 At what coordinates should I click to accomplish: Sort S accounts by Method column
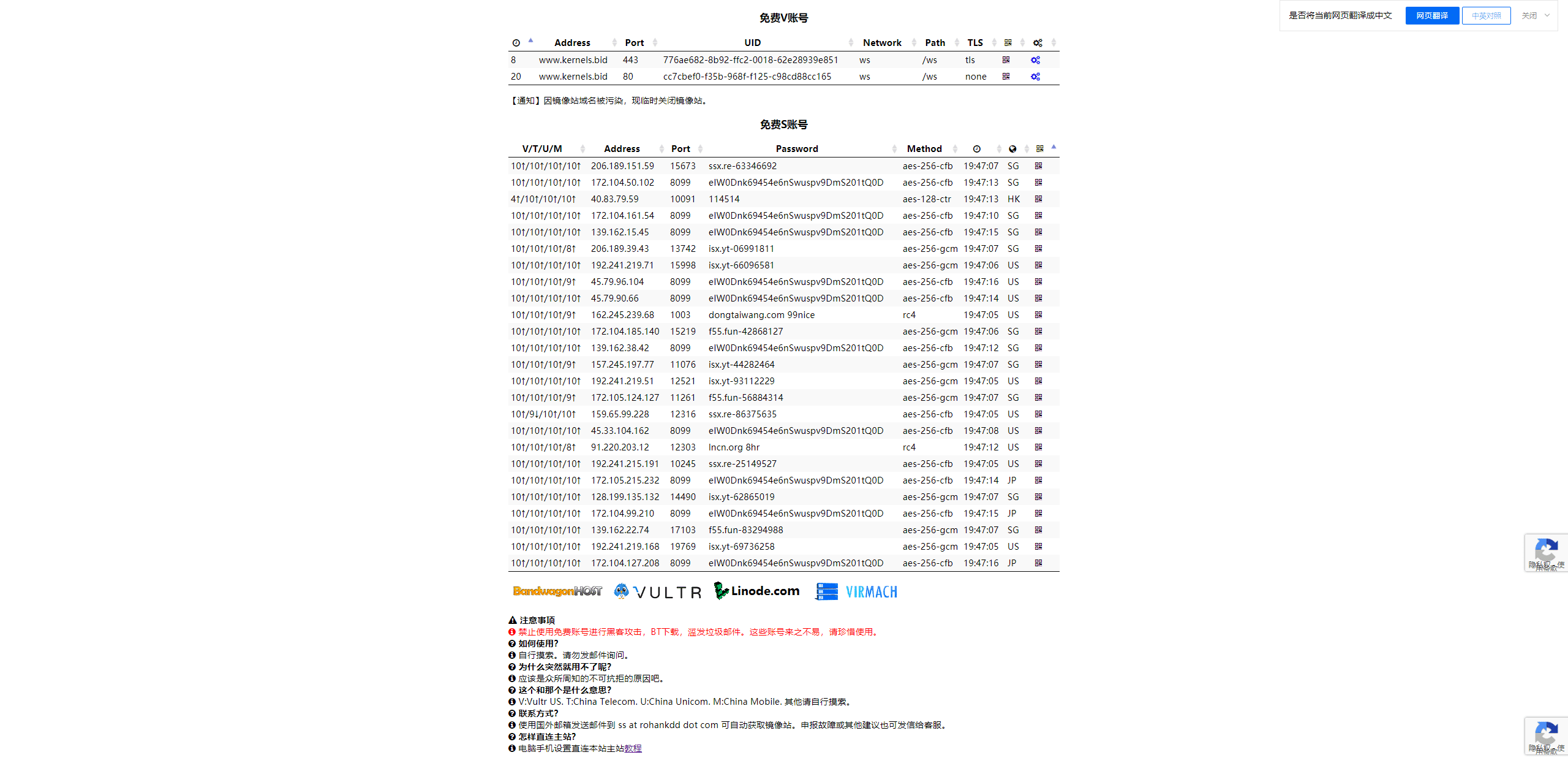point(924,149)
